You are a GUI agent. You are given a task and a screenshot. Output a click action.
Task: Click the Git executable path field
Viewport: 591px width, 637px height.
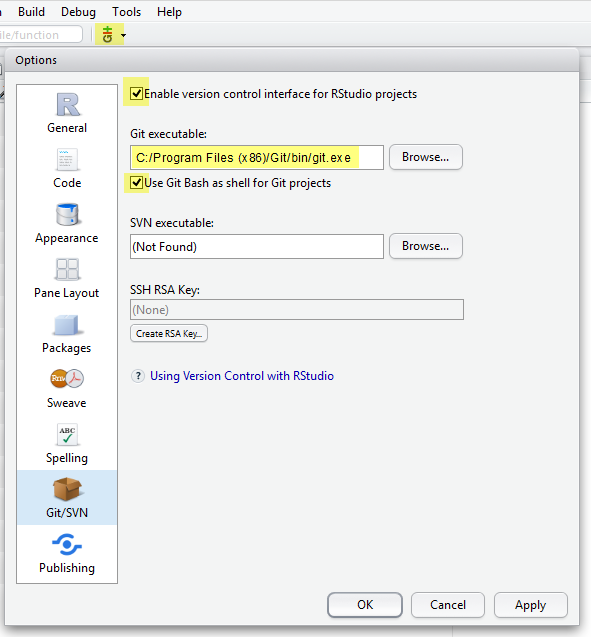(257, 157)
